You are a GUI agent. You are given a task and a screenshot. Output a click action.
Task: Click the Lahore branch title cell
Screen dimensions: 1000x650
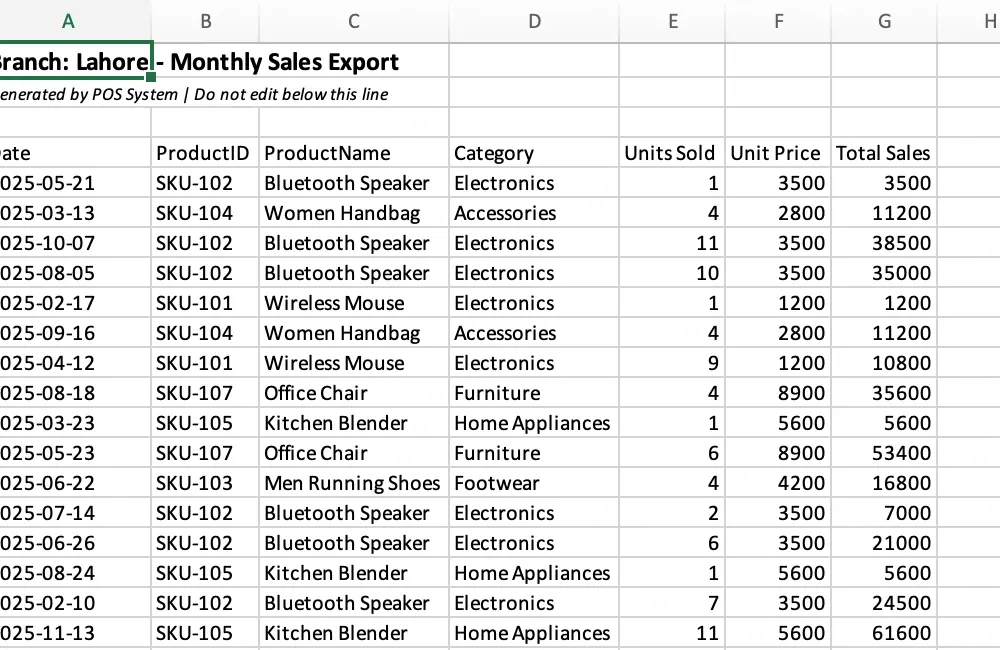(x=75, y=62)
